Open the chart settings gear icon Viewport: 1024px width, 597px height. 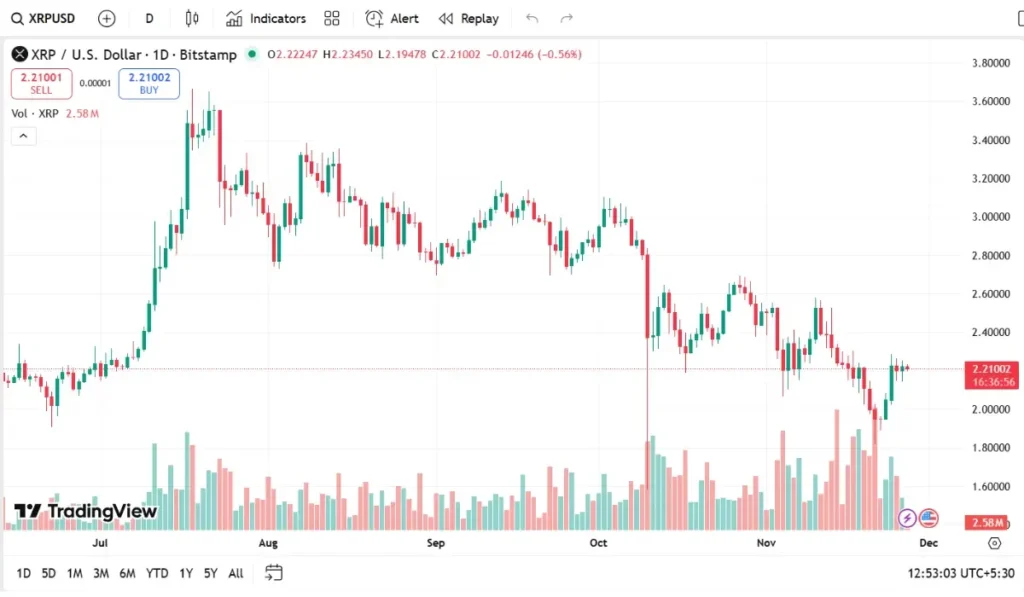pos(994,542)
